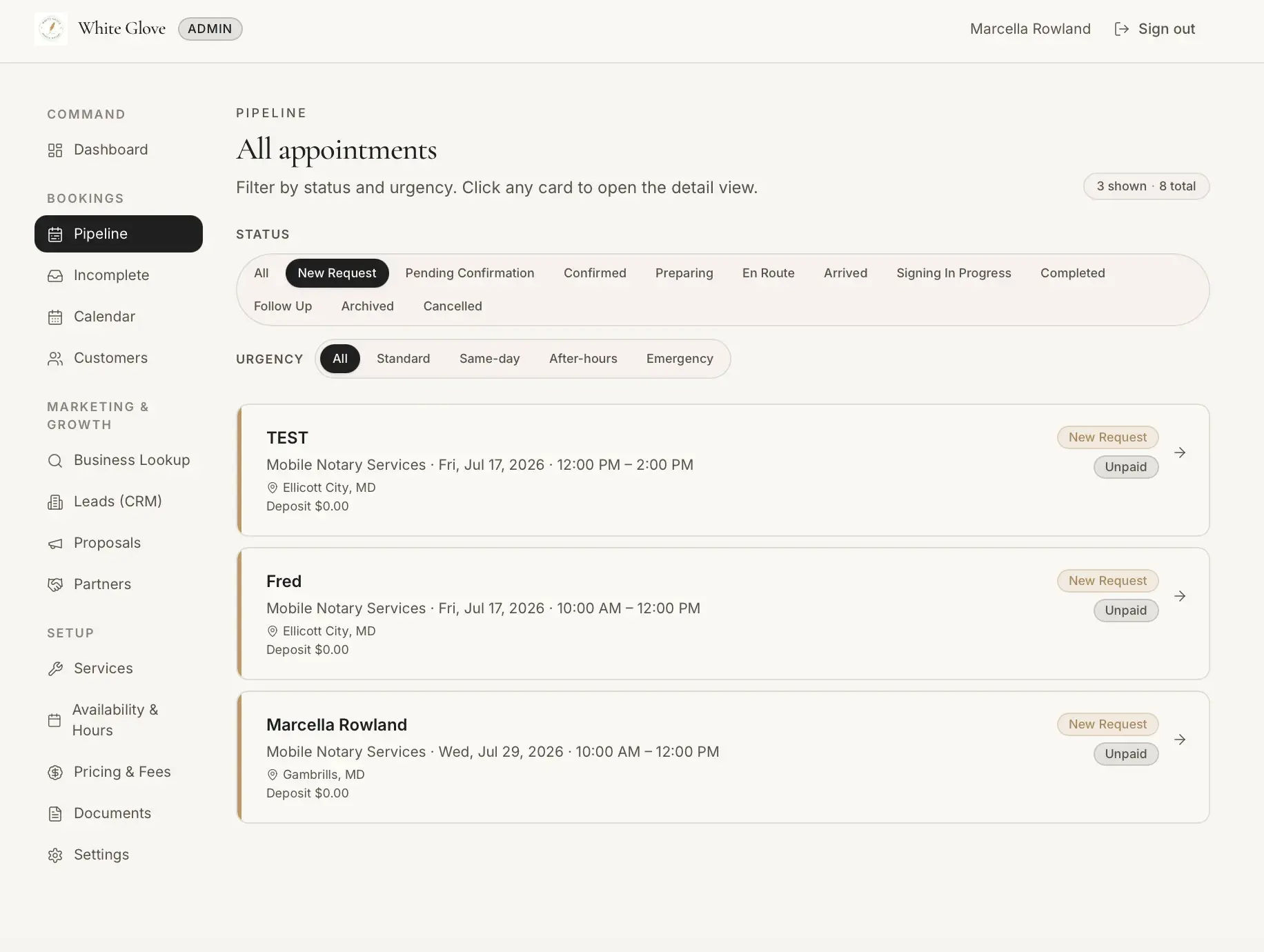The width and height of the screenshot is (1264, 952).
Task: Filter by Arrived status
Action: [845, 273]
